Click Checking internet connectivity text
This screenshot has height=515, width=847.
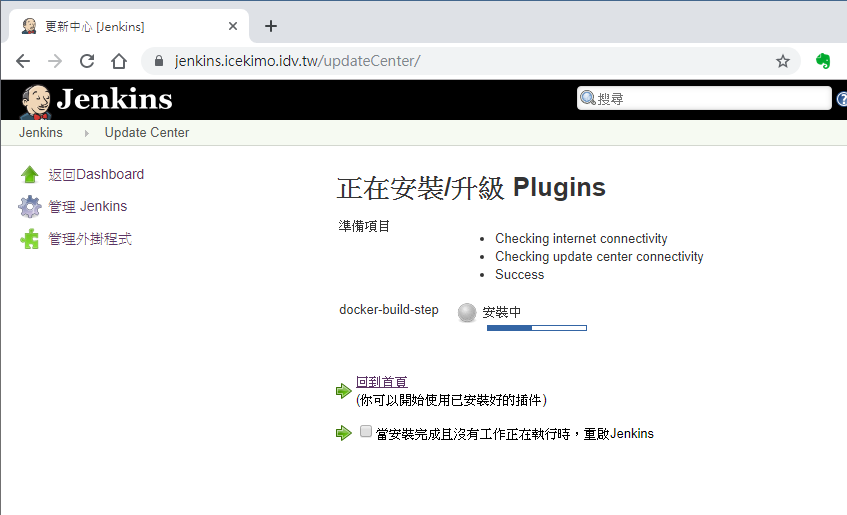click(x=581, y=238)
